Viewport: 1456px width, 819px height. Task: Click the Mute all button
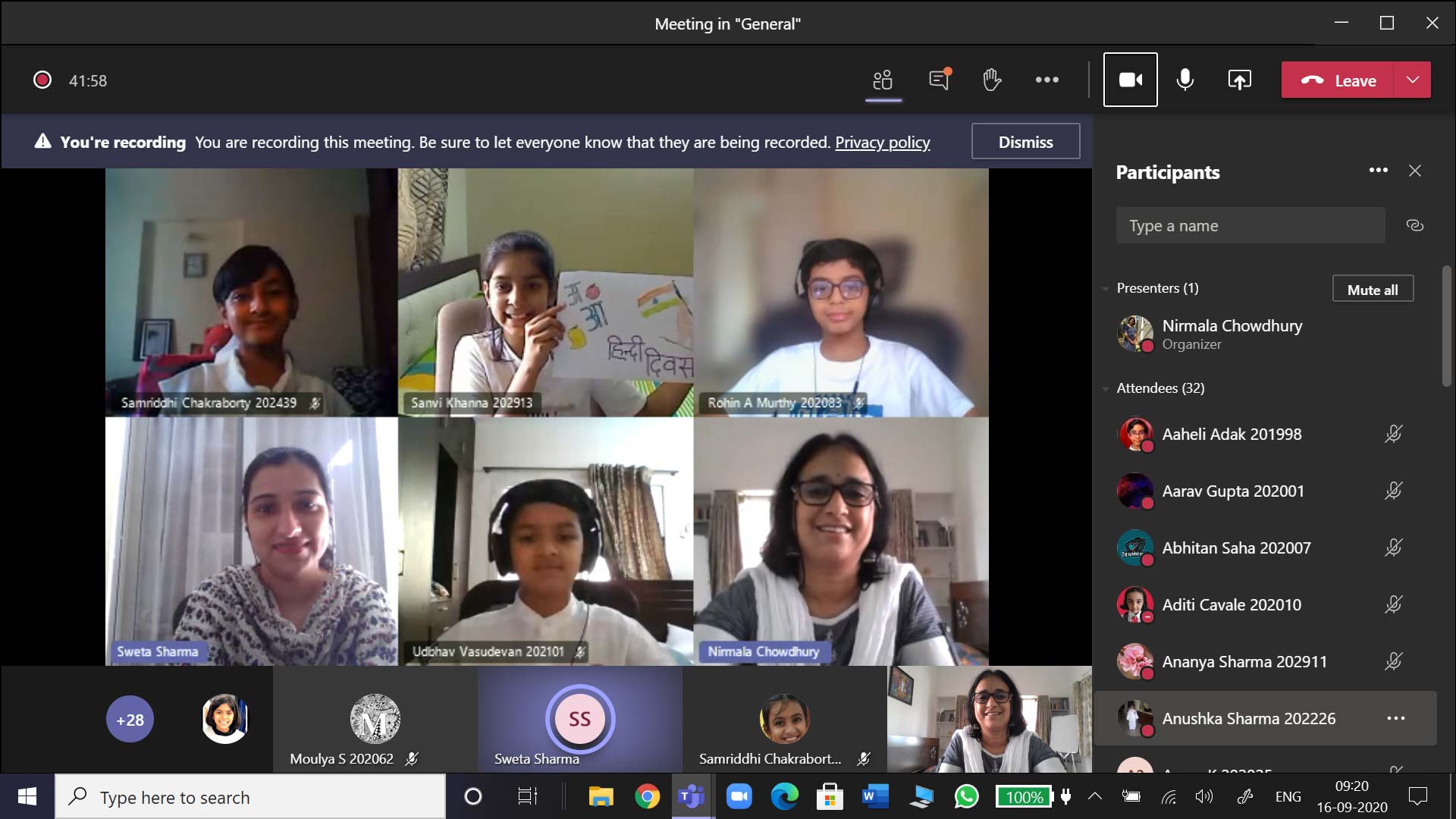tap(1373, 290)
